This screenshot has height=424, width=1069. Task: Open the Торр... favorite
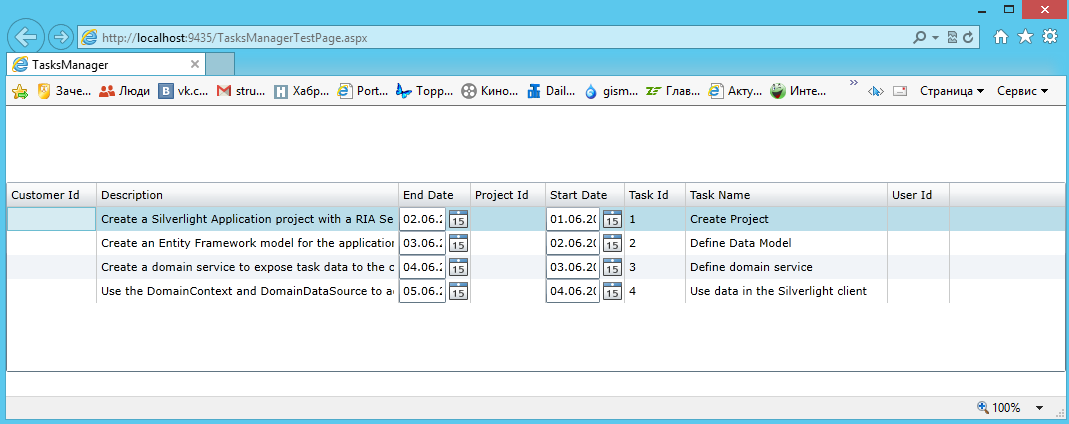[x=425, y=91]
